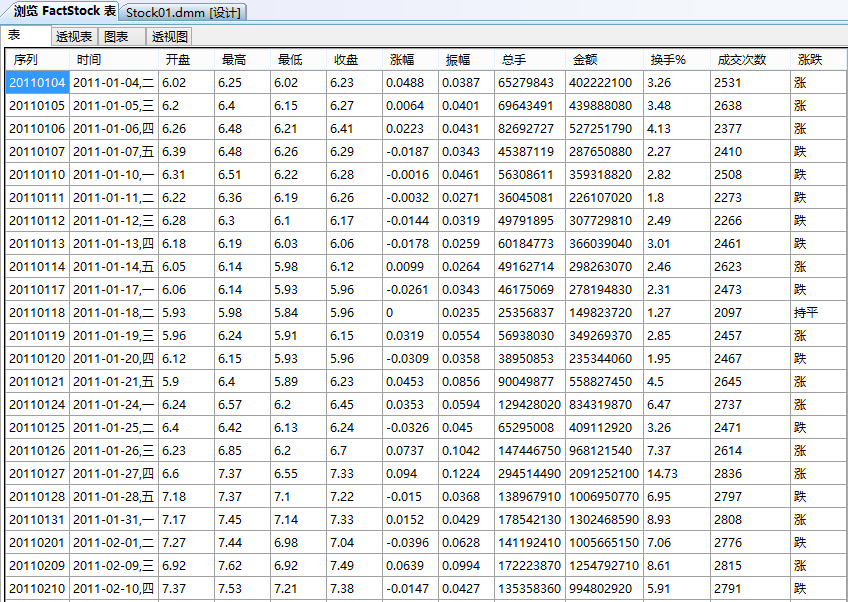Click 金额 value 1254792710
Viewport: 848px width, 602px height.
605,566
